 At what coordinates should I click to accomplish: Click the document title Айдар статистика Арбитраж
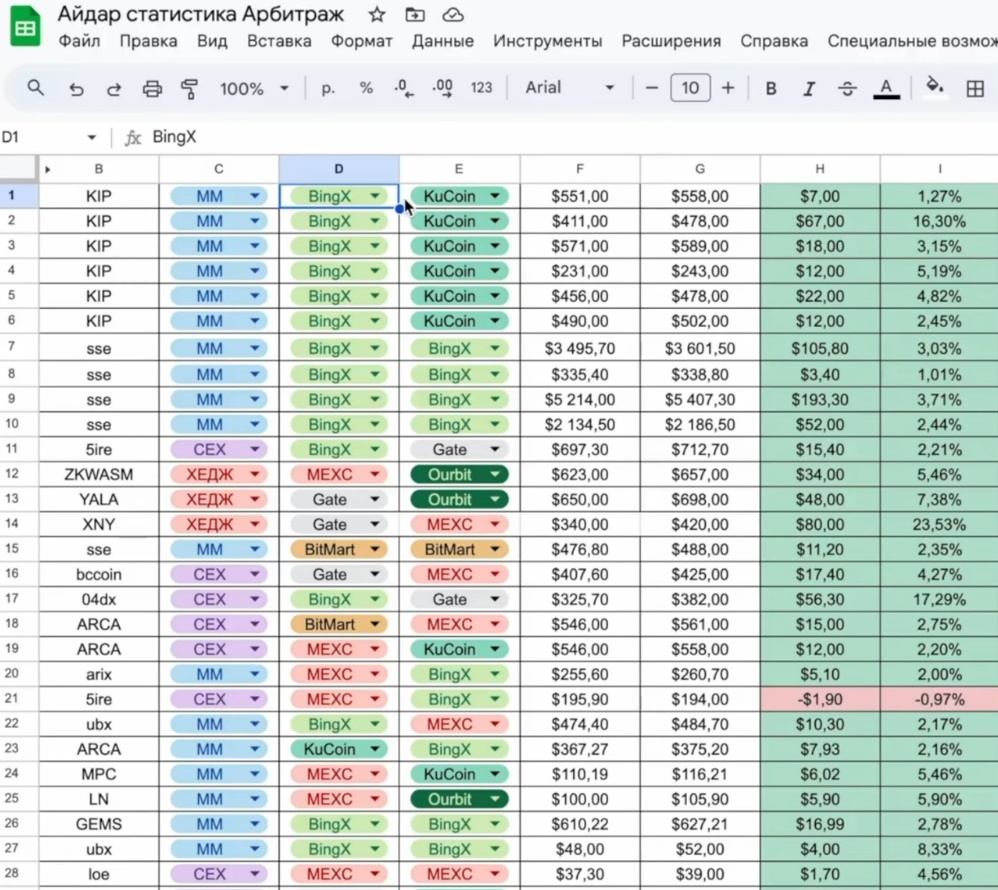point(201,14)
